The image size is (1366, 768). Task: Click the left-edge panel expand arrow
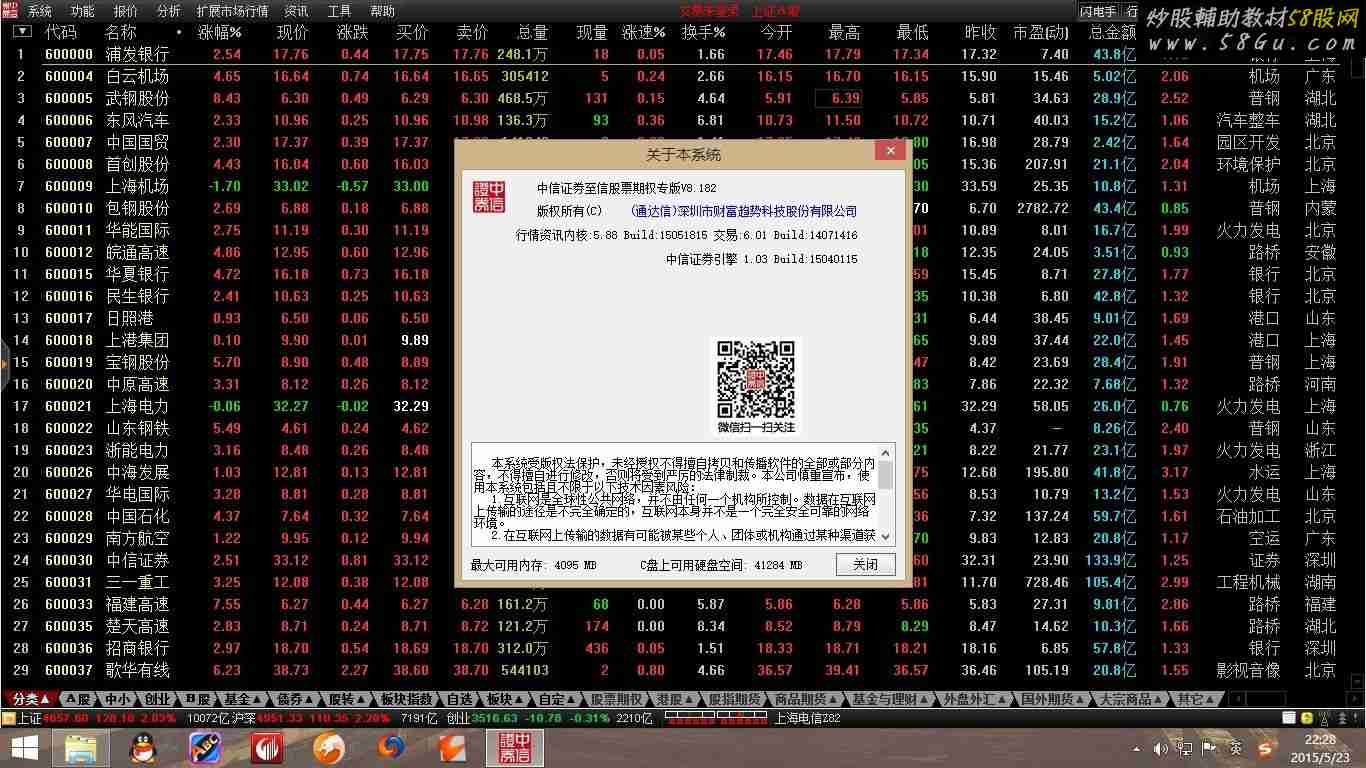(4, 362)
